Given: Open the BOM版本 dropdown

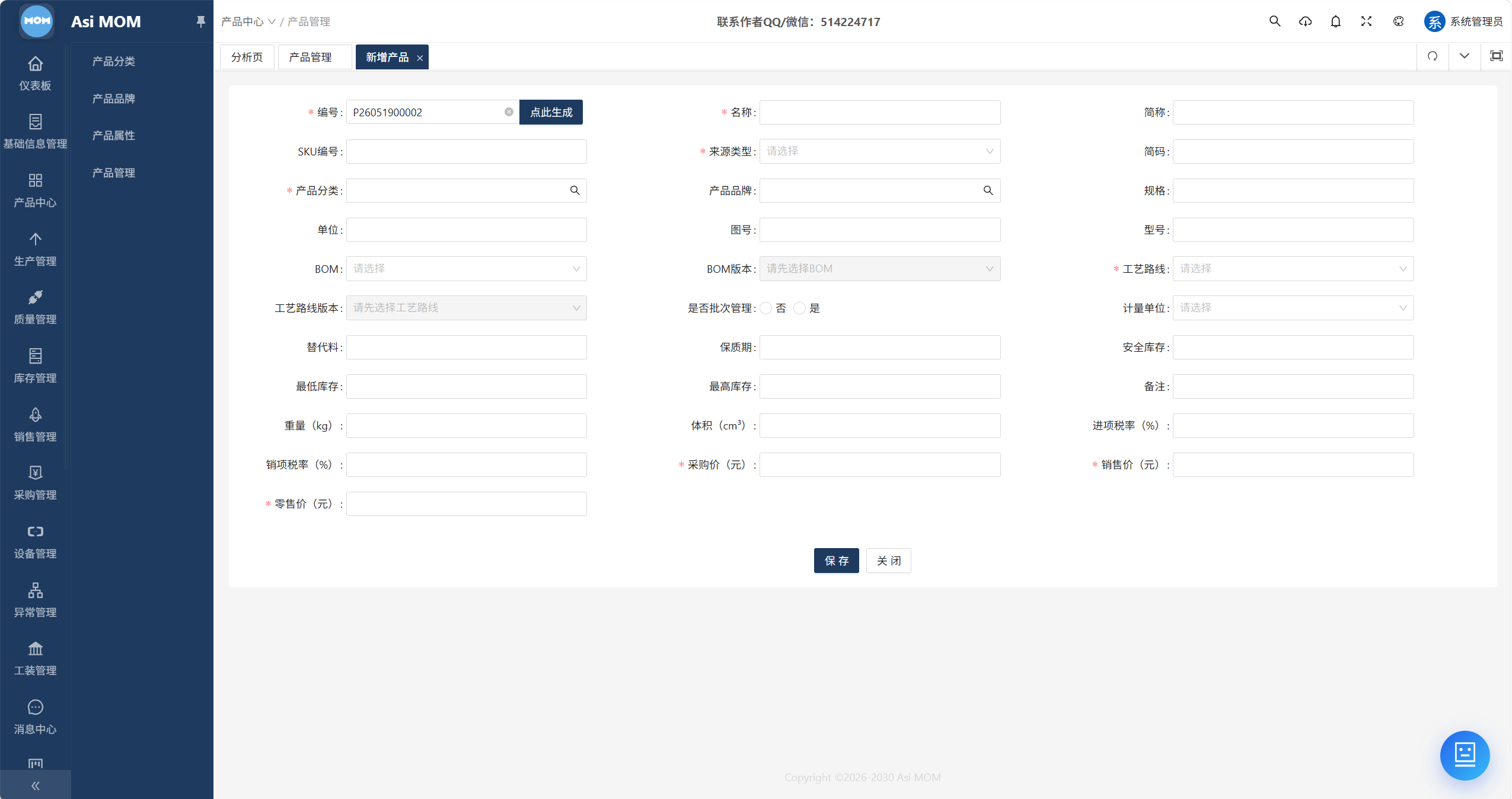Looking at the screenshot, I should click(879, 269).
